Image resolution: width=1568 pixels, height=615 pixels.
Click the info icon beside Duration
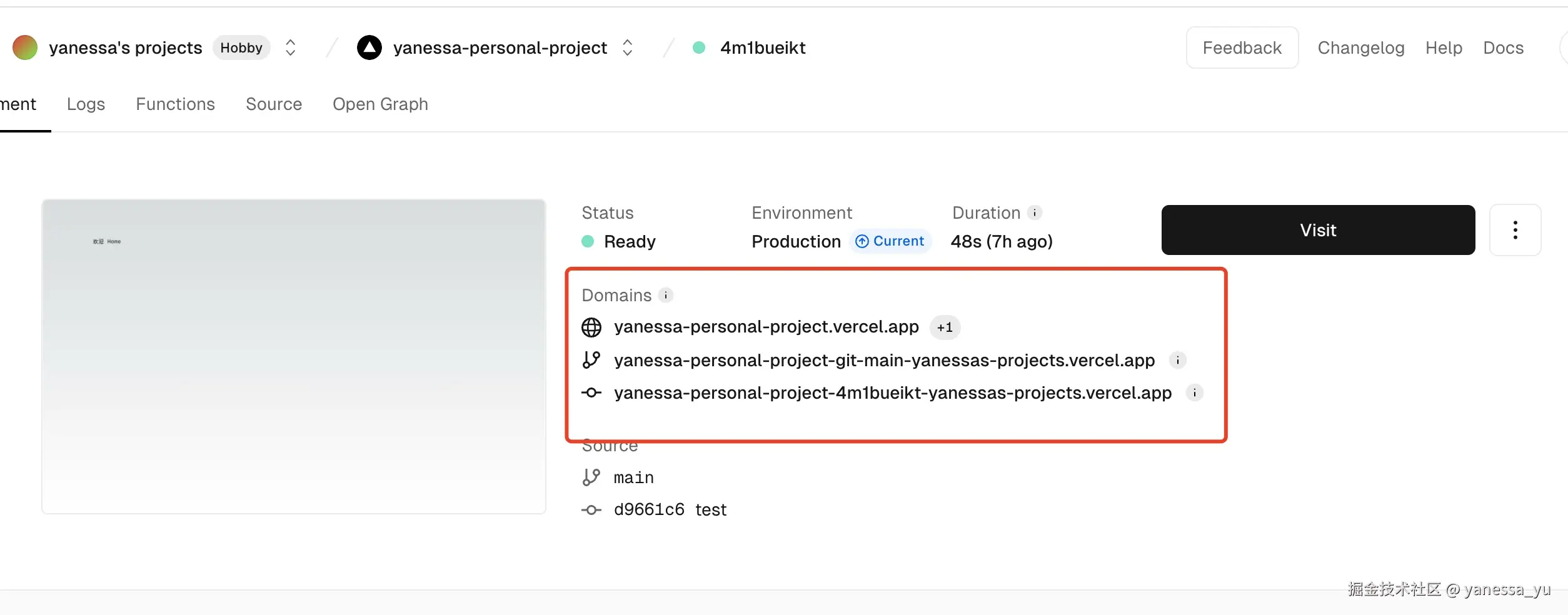pyautogui.click(x=1035, y=212)
